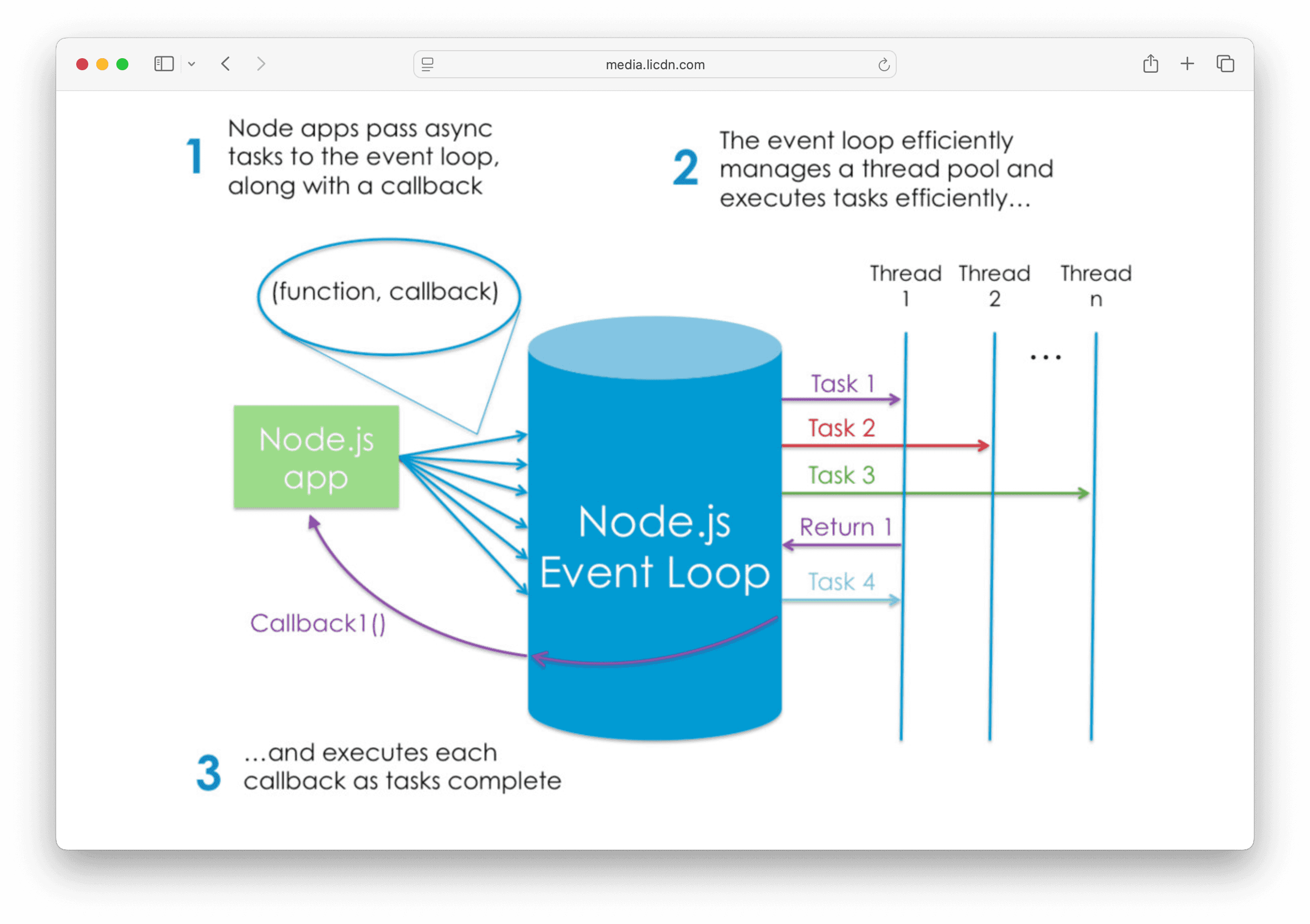Navigate back to the previous page
1310x924 pixels.
(225, 64)
